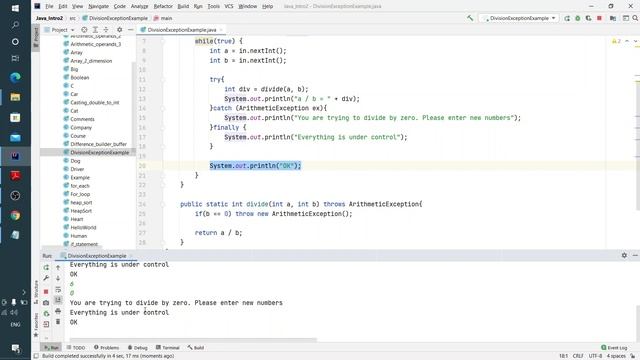
Task: Click Collapse All icon in Project panel
Action: point(106,30)
